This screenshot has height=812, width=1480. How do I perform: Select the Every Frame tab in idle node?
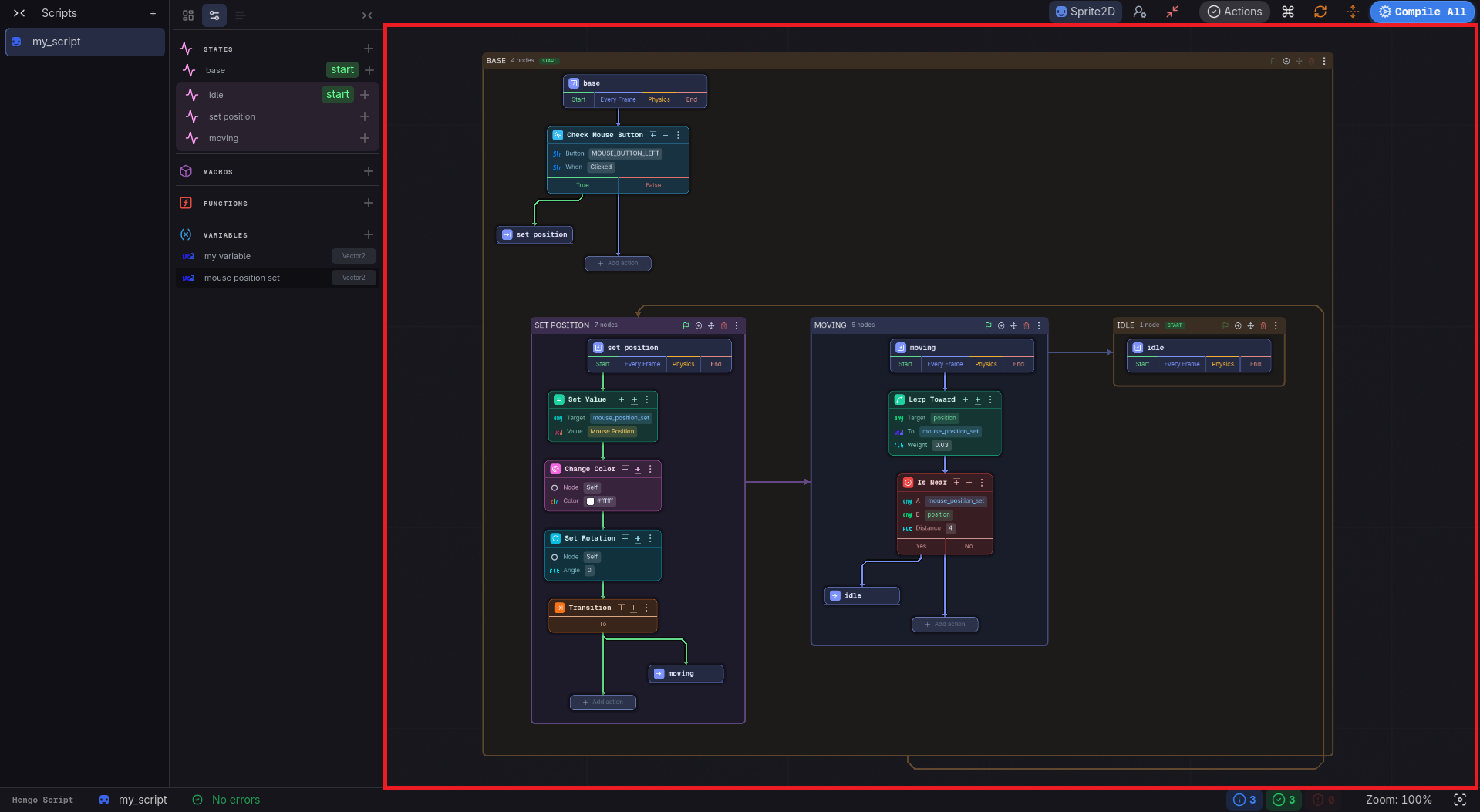click(1182, 364)
